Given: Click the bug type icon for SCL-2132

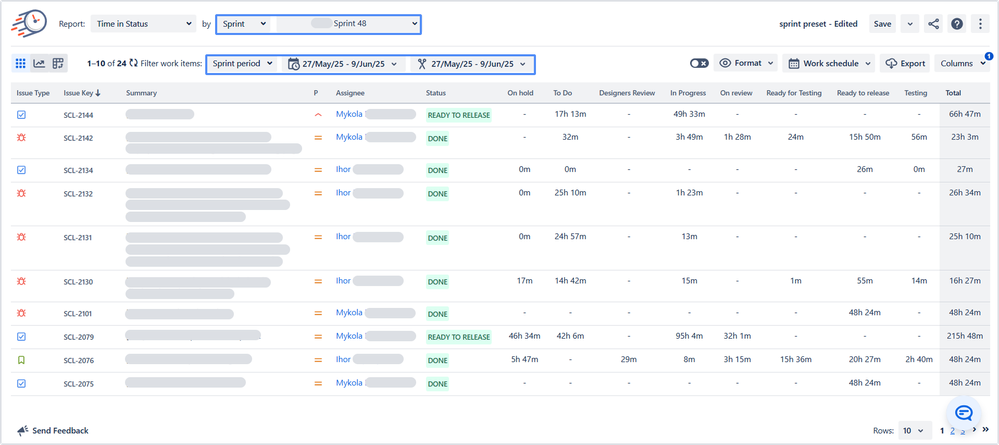Looking at the screenshot, I should tap(21, 193).
